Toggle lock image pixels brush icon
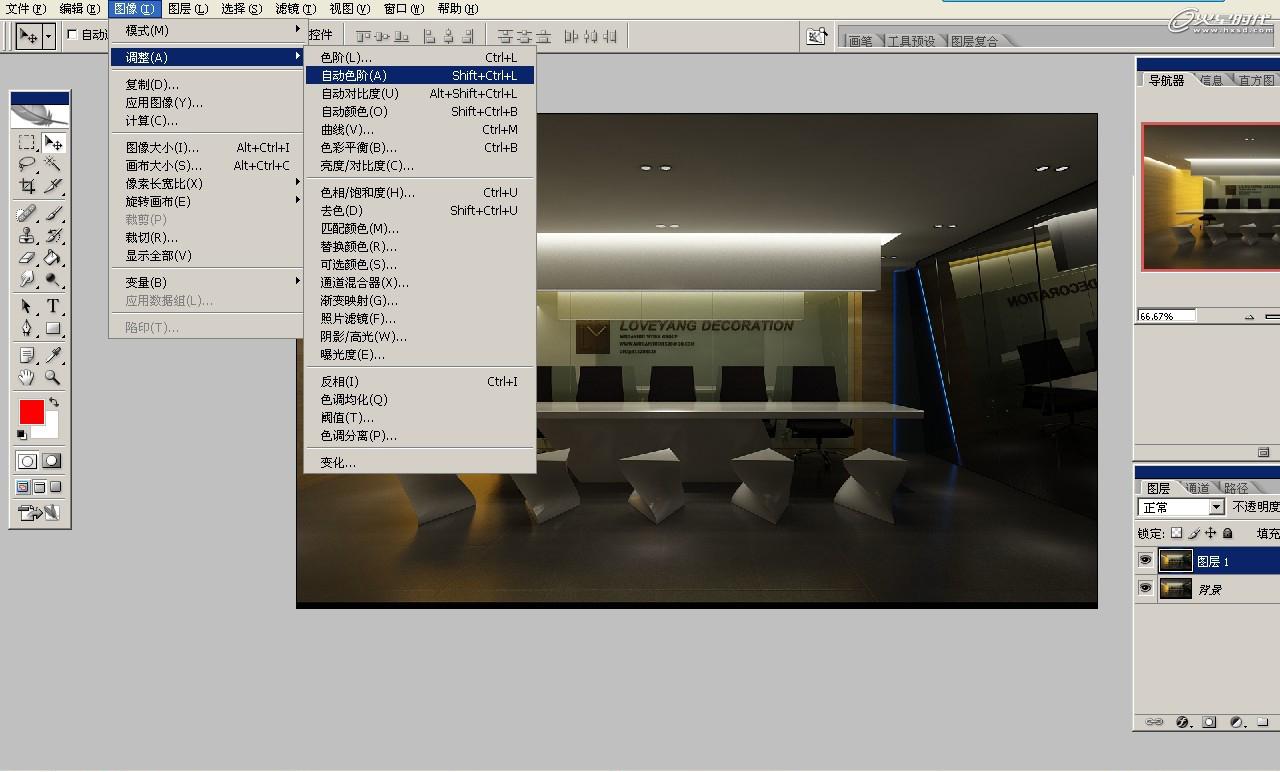The height and width of the screenshot is (772, 1280). (1193, 533)
